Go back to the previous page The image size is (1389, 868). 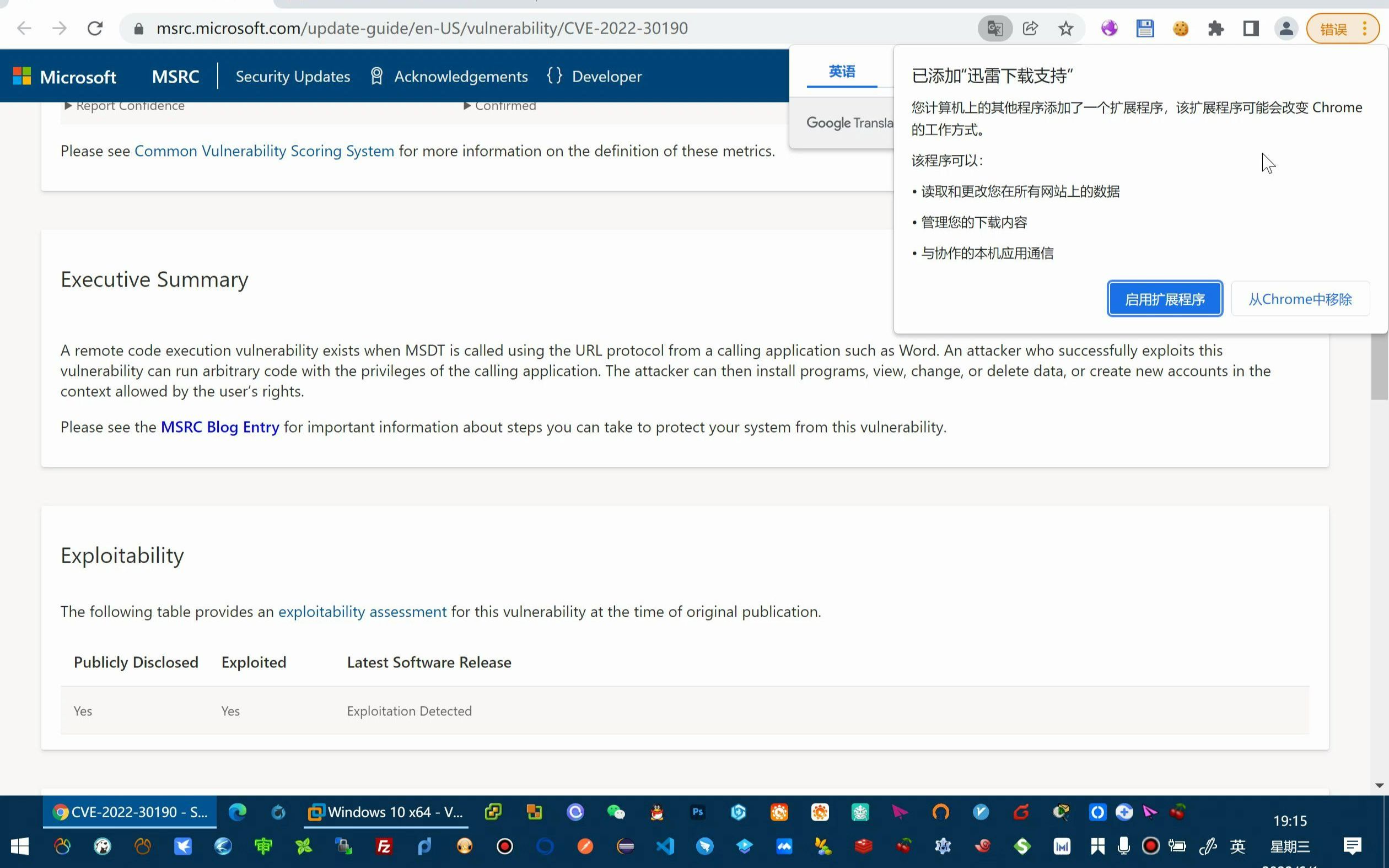[24, 28]
